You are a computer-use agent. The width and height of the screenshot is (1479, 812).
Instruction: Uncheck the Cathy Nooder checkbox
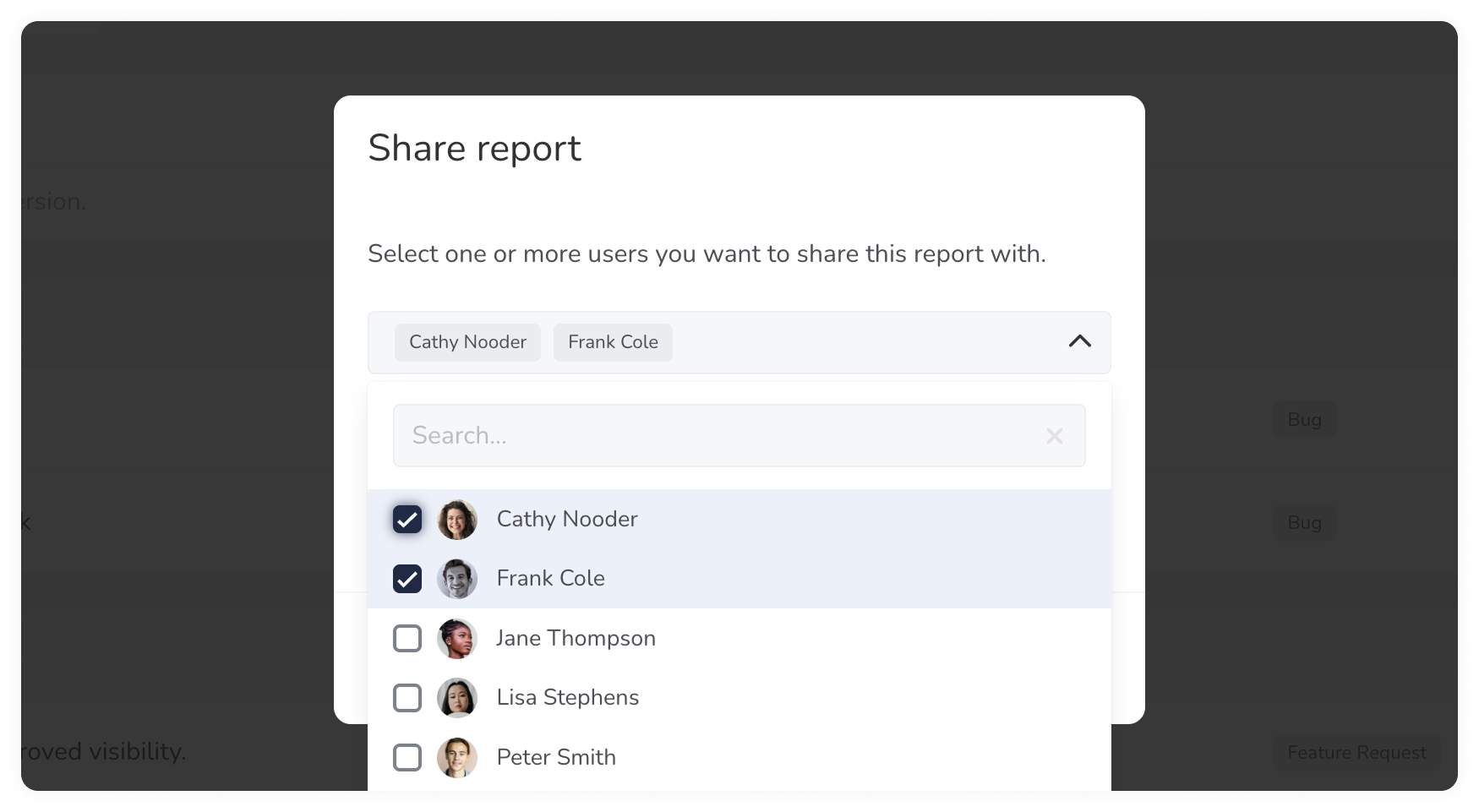click(407, 519)
